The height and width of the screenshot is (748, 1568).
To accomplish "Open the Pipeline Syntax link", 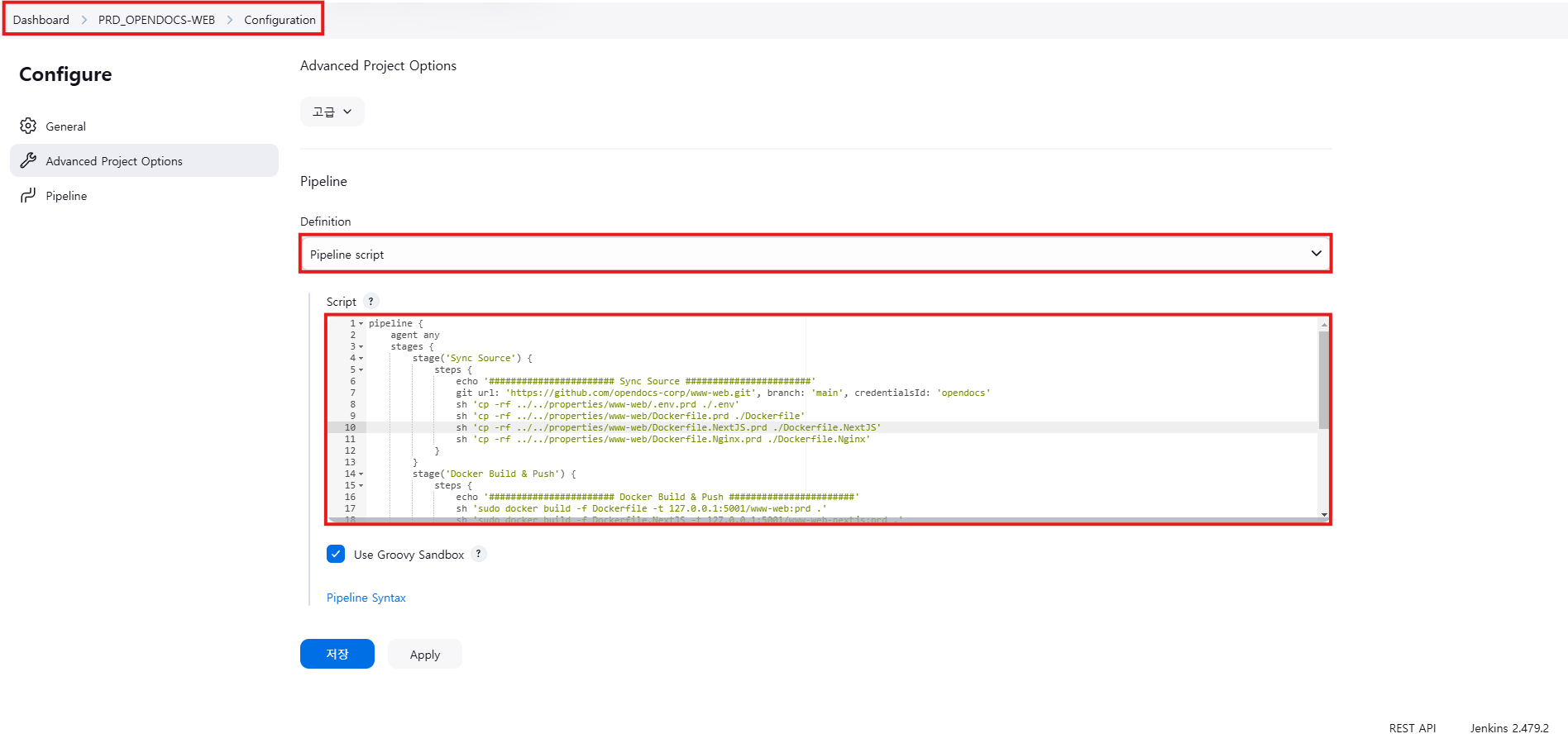I will (366, 598).
